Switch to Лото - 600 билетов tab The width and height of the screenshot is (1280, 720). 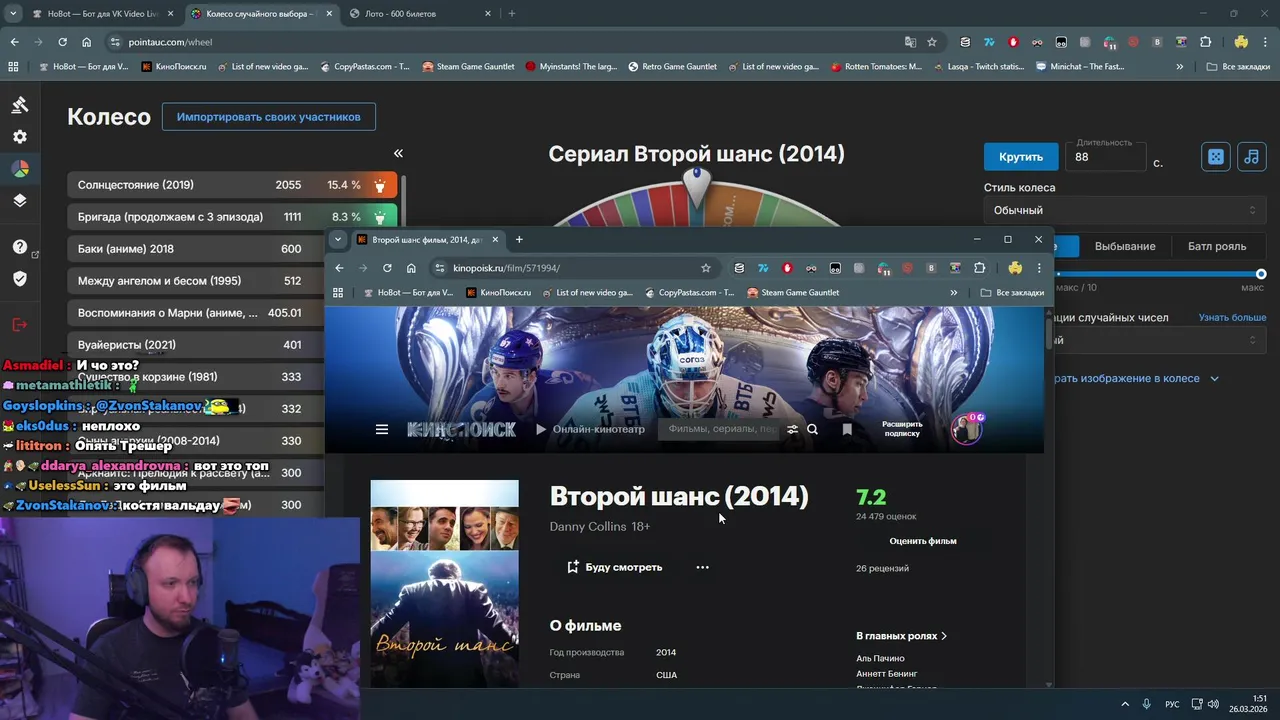pyautogui.click(x=420, y=14)
